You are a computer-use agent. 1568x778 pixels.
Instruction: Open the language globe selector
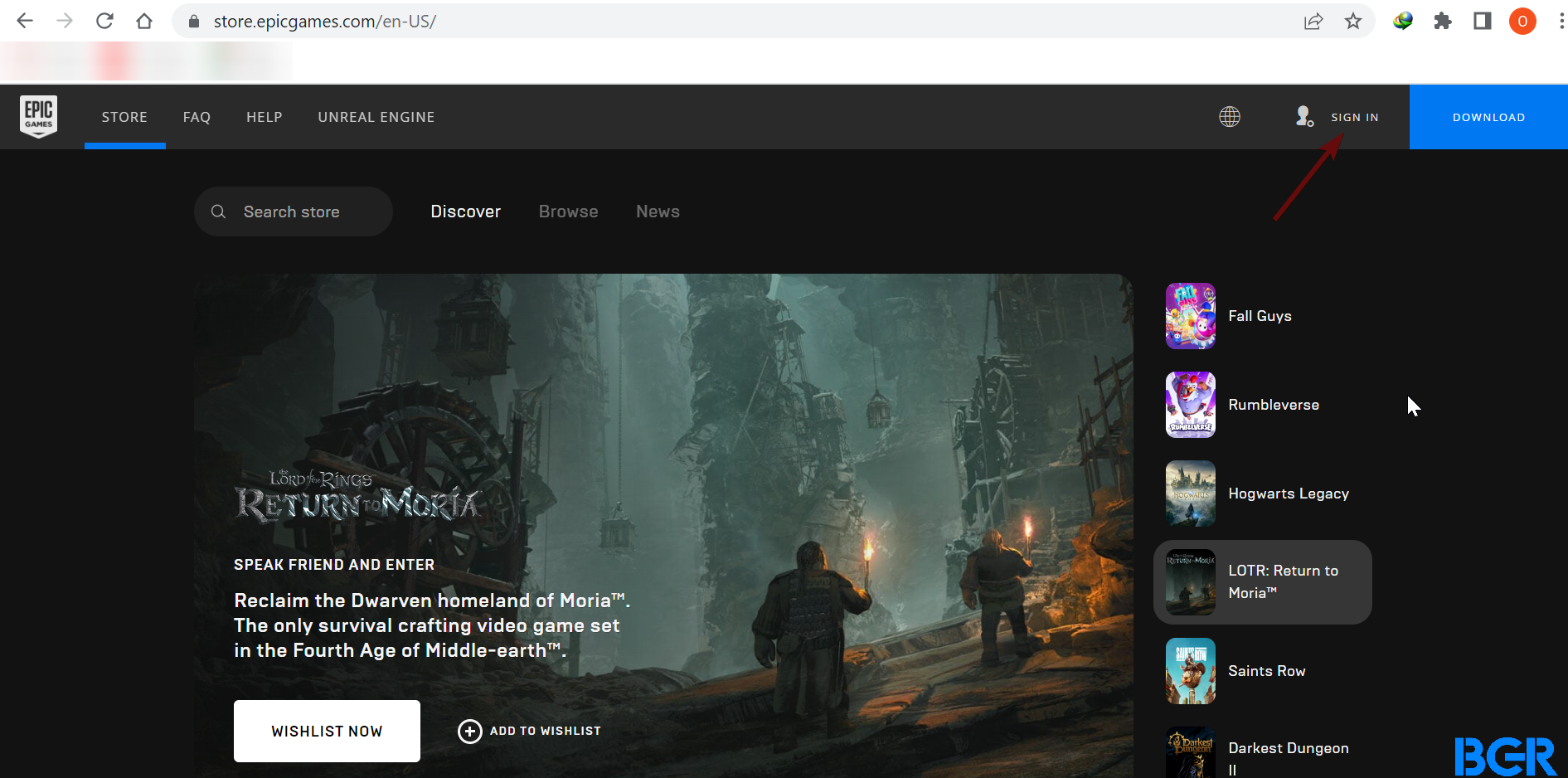click(x=1230, y=117)
